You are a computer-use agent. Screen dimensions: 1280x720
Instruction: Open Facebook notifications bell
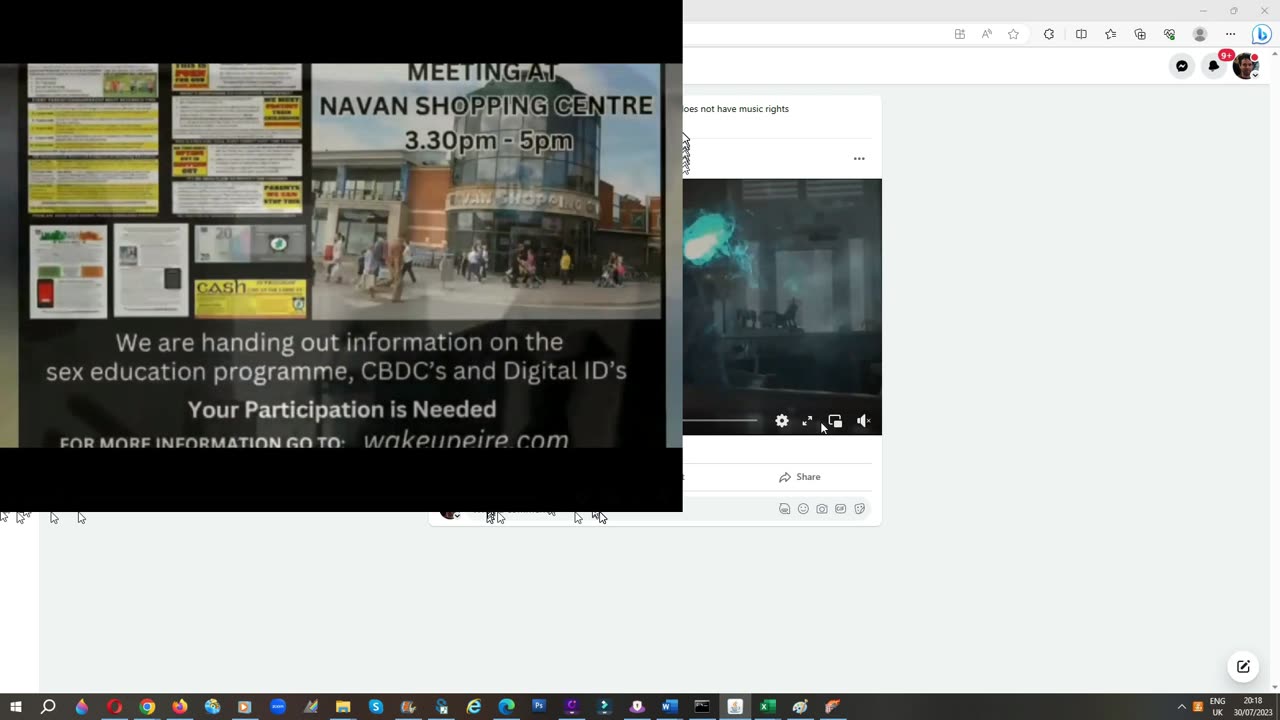click(x=1214, y=66)
